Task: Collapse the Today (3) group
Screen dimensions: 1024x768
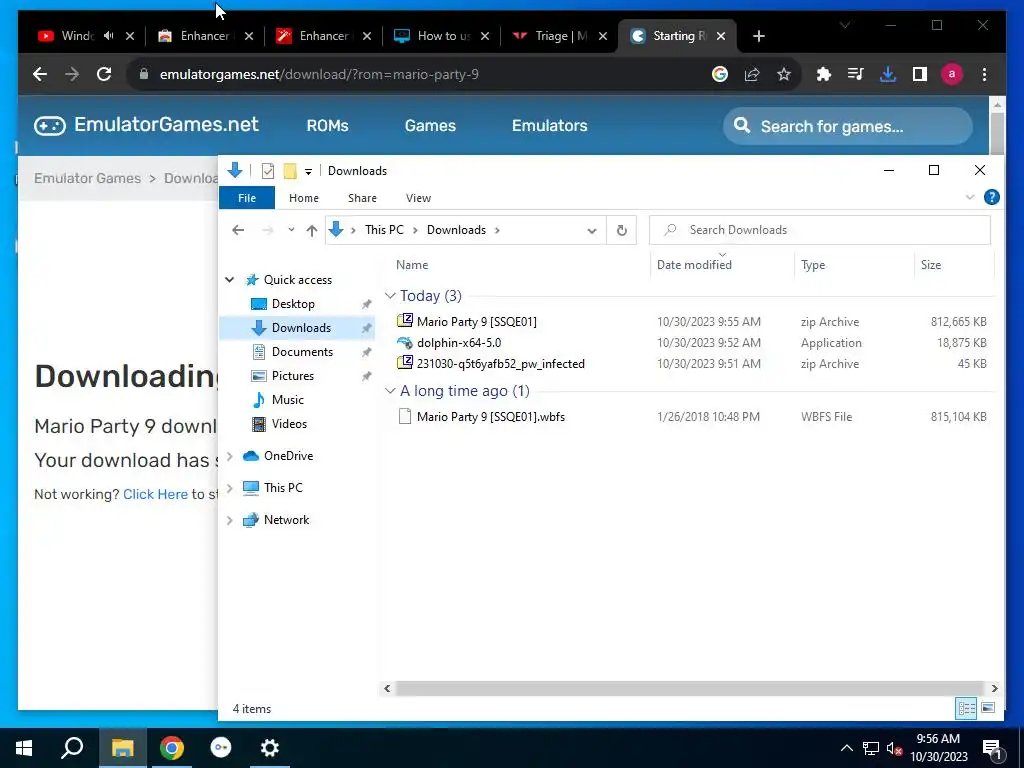Action: pyautogui.click(x=390, y=296)
